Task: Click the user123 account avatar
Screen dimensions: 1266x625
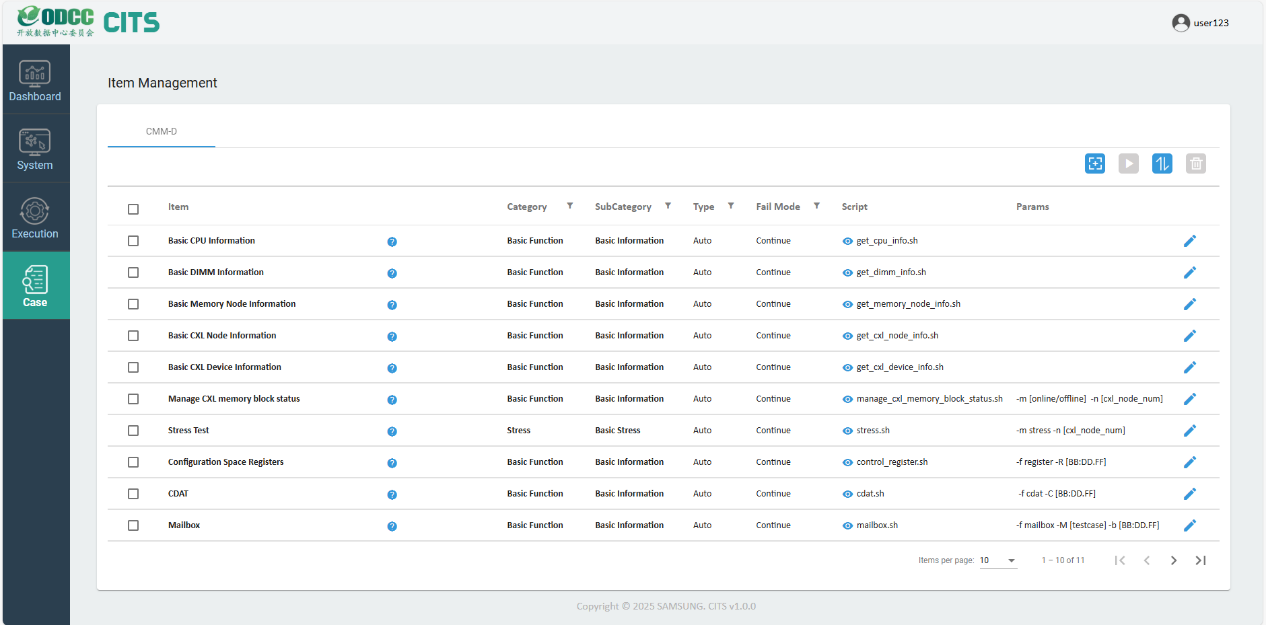Action: [1181, 22]
